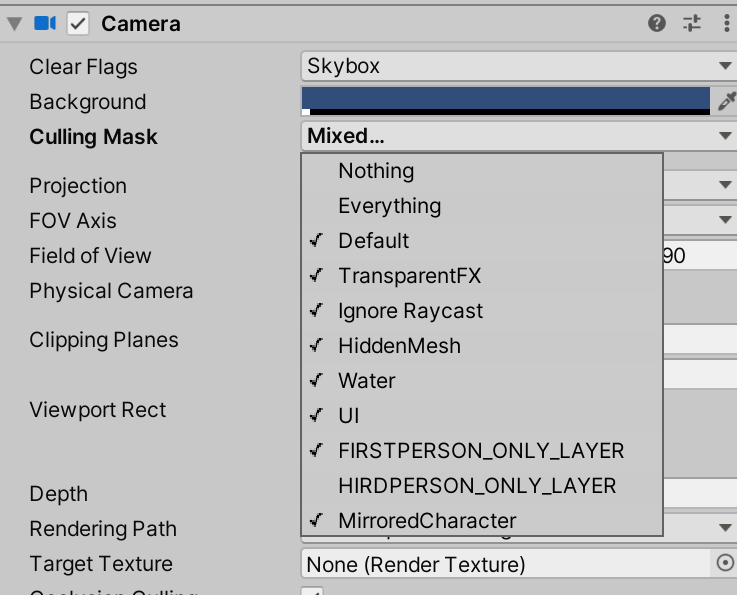Screen dimensions: 737x595
Task: Close the Culling Mask Mixed dropdown
Action: pos(518,136)
